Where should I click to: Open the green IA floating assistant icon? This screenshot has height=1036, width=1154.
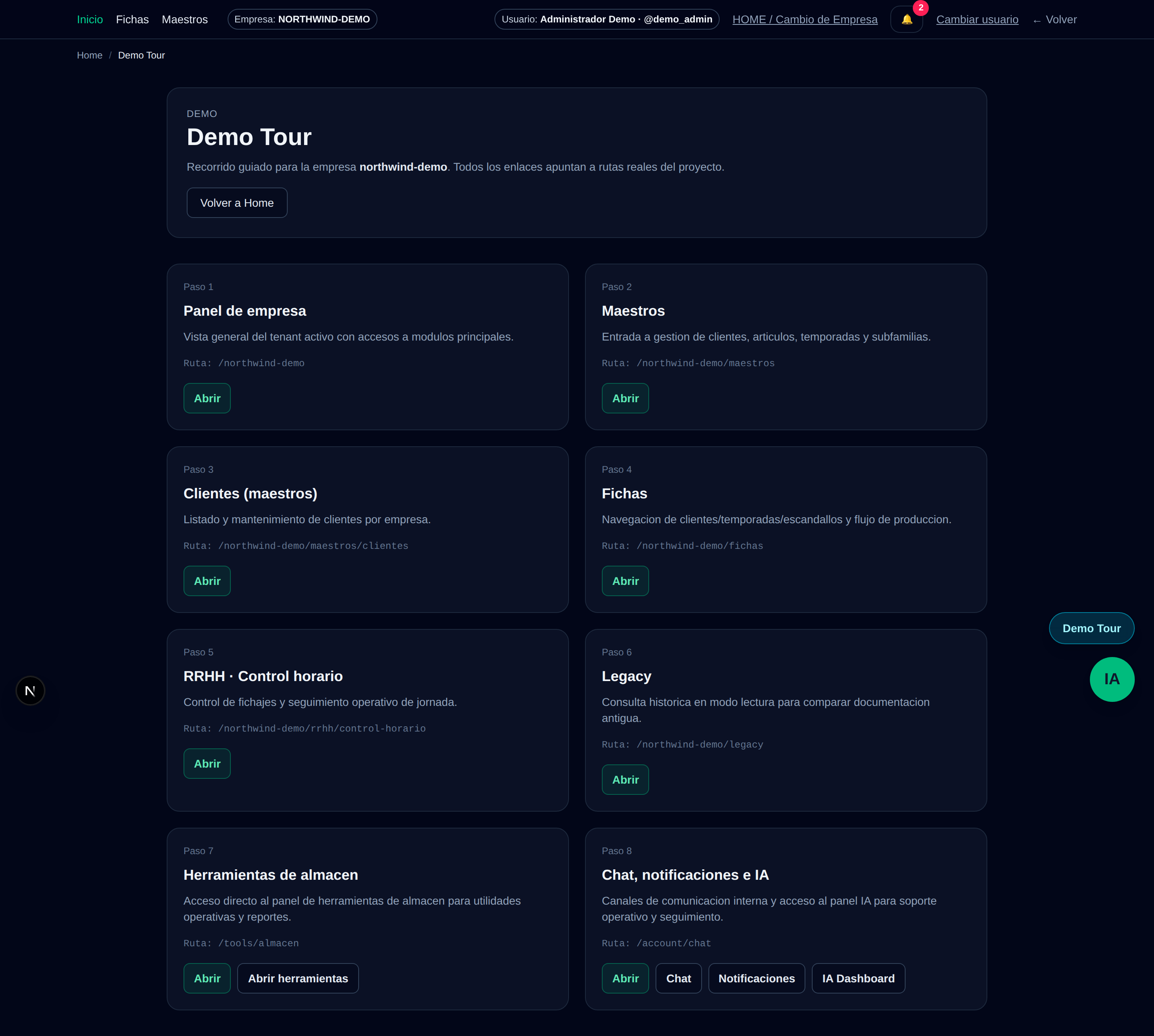point(1112,679)
